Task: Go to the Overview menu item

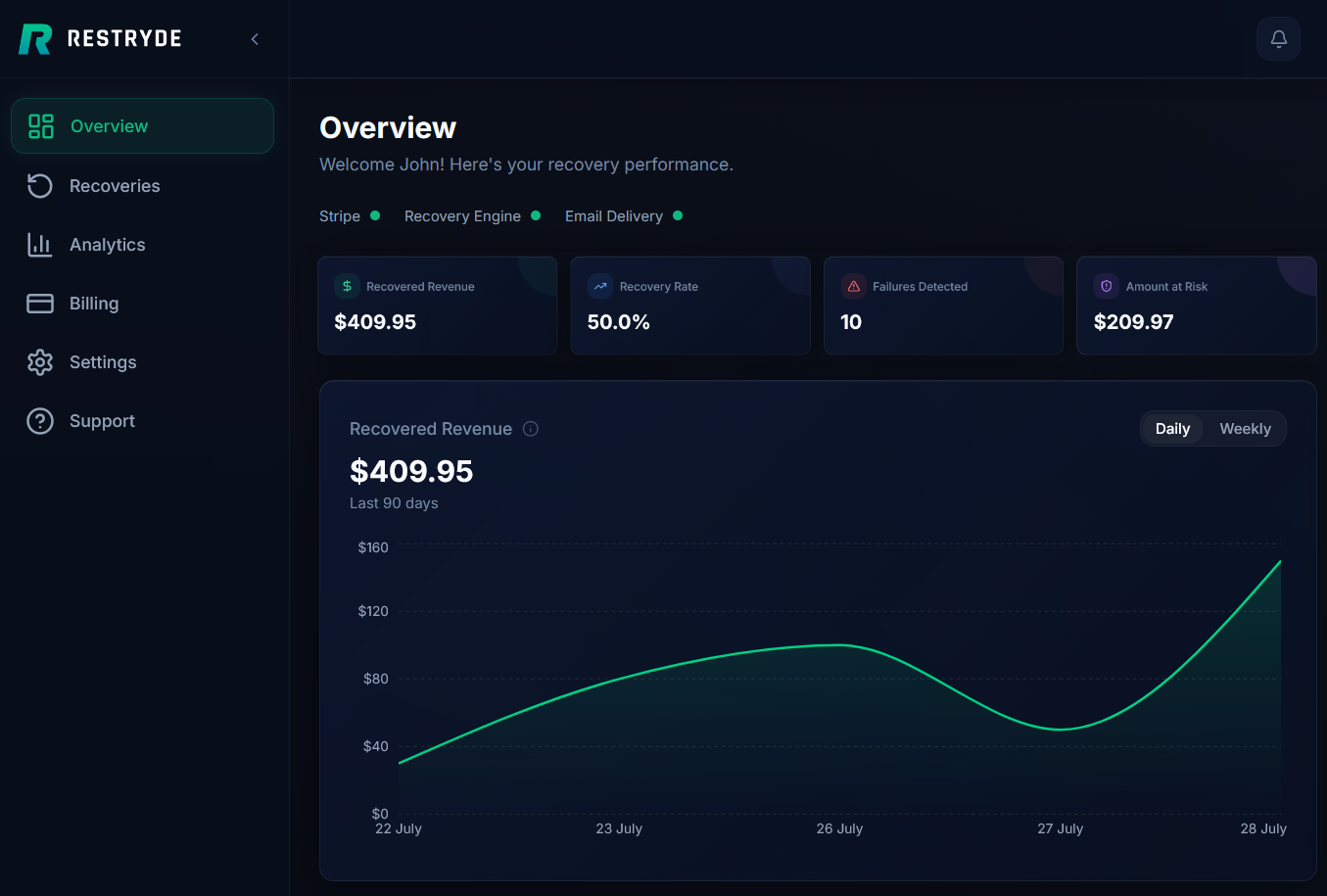Action: pos(142,126)
